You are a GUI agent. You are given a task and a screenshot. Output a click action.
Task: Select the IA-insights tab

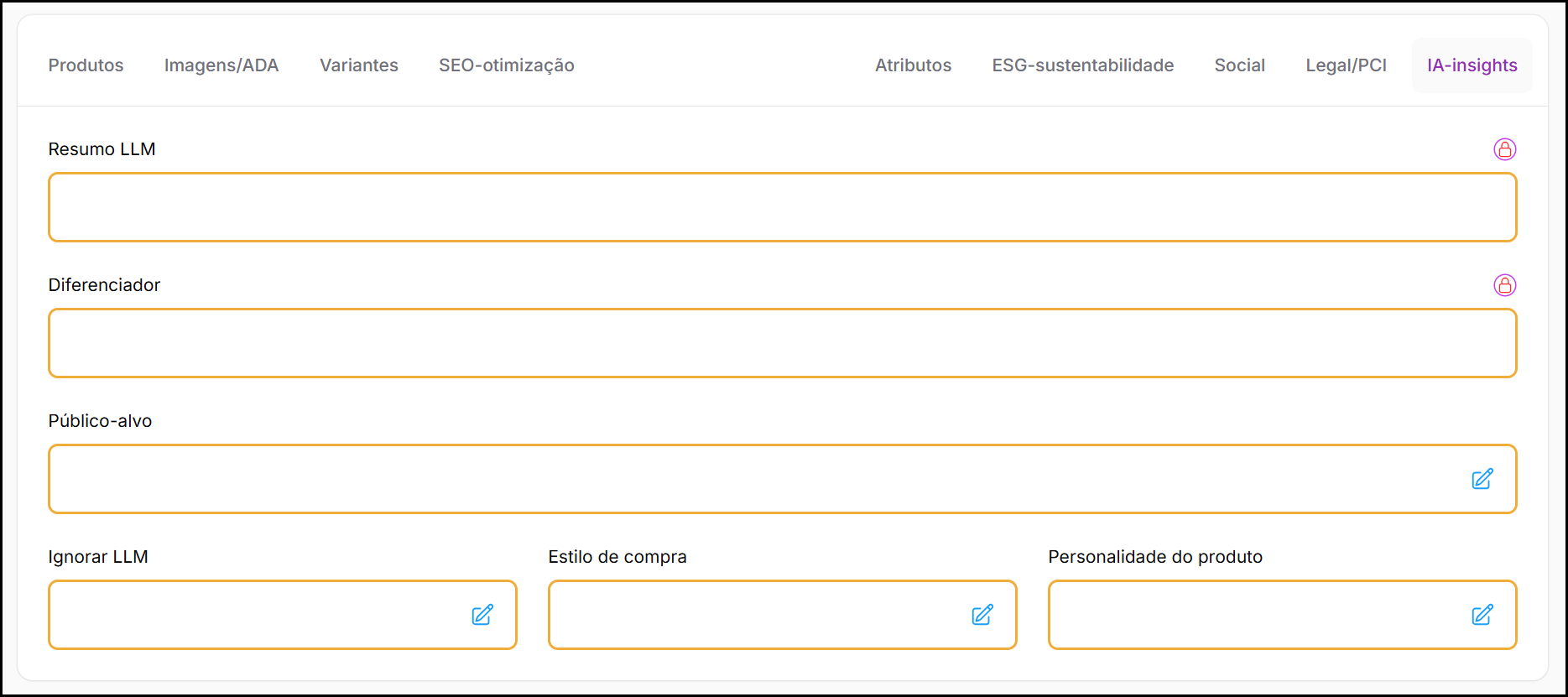tap(1472, 65)
